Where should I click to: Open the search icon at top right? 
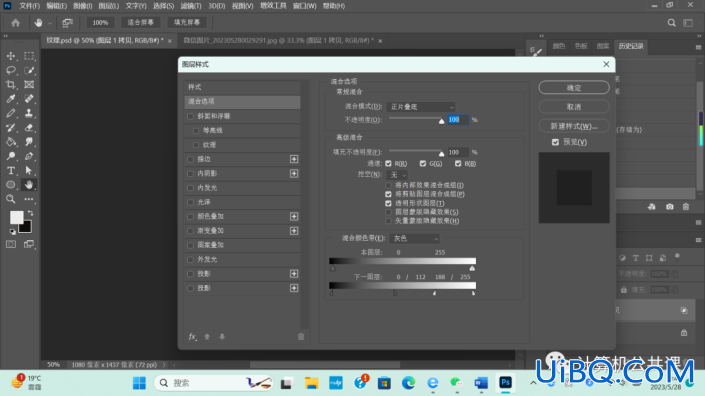(x=671, y=22)
